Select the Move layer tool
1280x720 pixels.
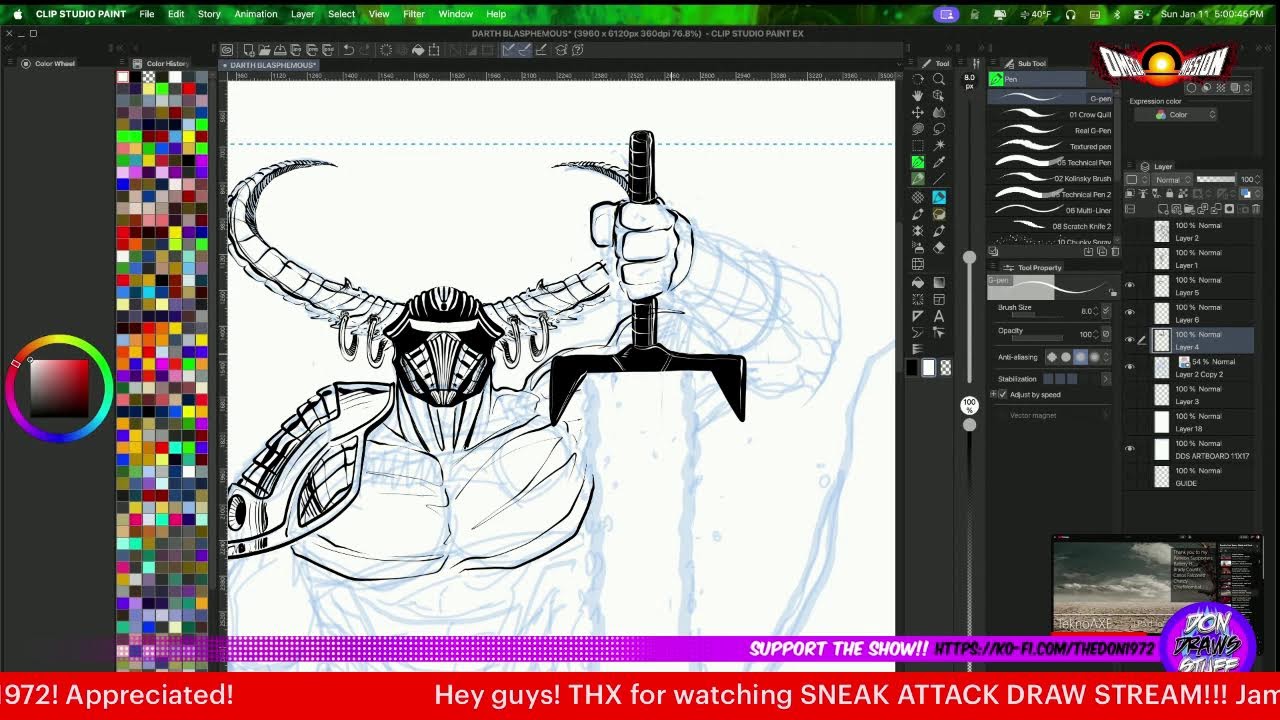point(918,112)
